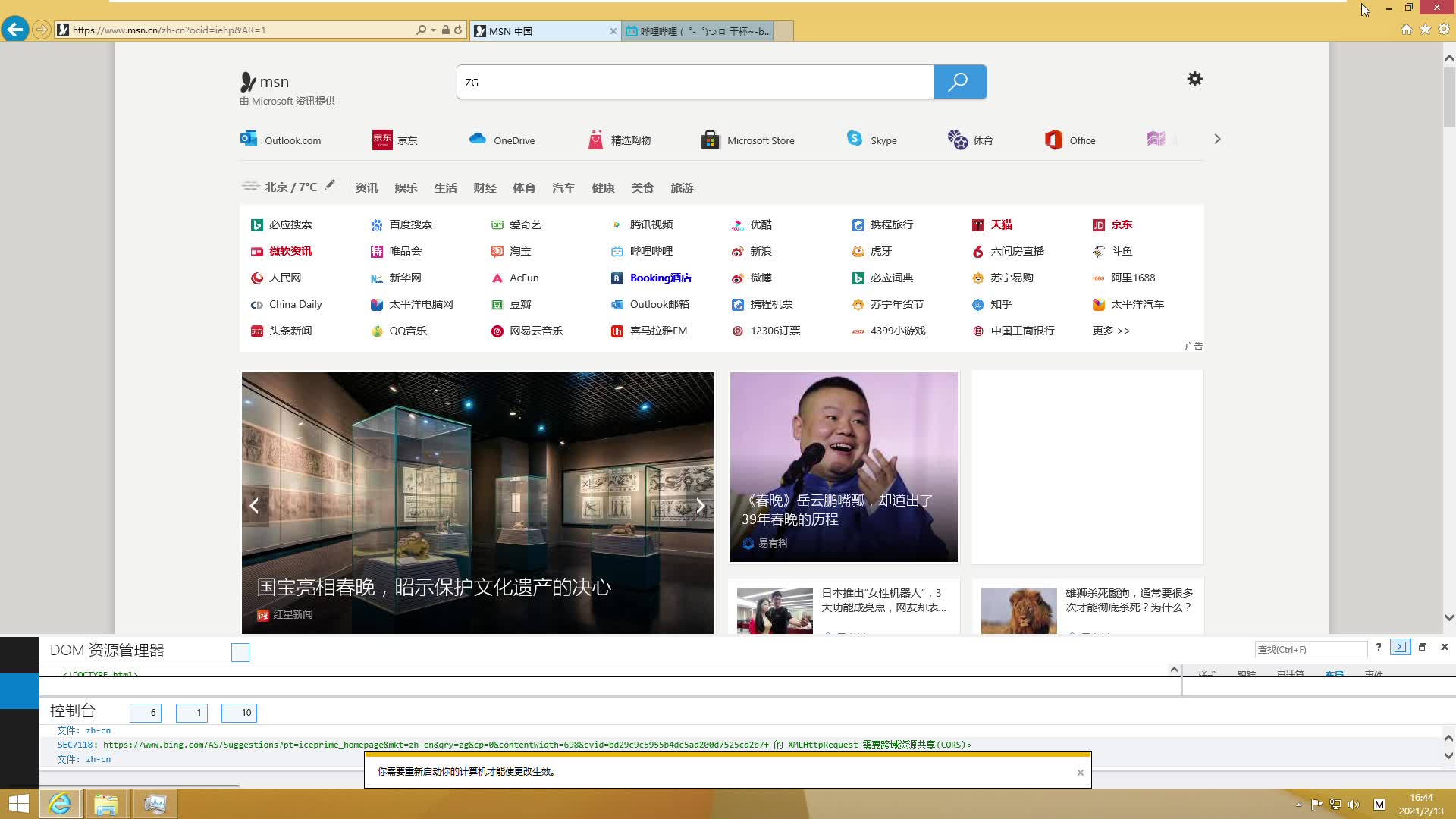
Task: Edit Beijing weather location pencil icon
Action: click(330, 185)
